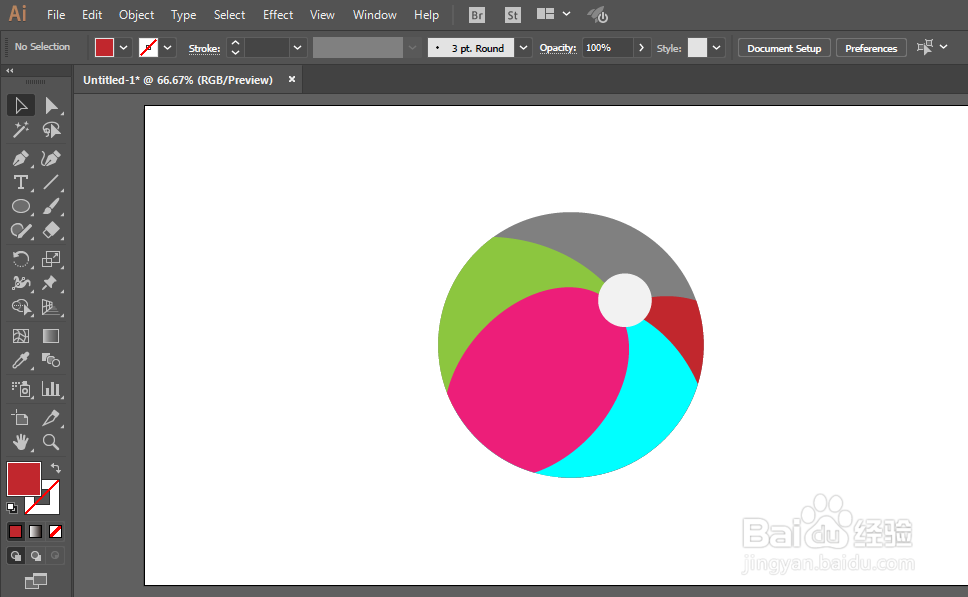968x597 pixels.
Task: Select the Symbol Sprayer tool
Action: 20,389
